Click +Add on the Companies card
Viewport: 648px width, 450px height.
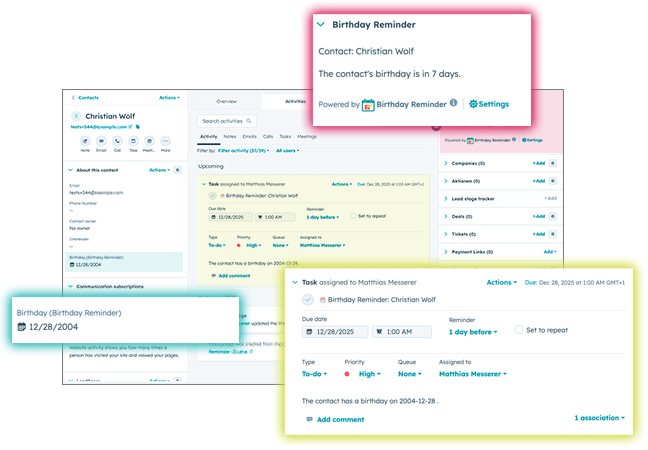tap(538, 163)
